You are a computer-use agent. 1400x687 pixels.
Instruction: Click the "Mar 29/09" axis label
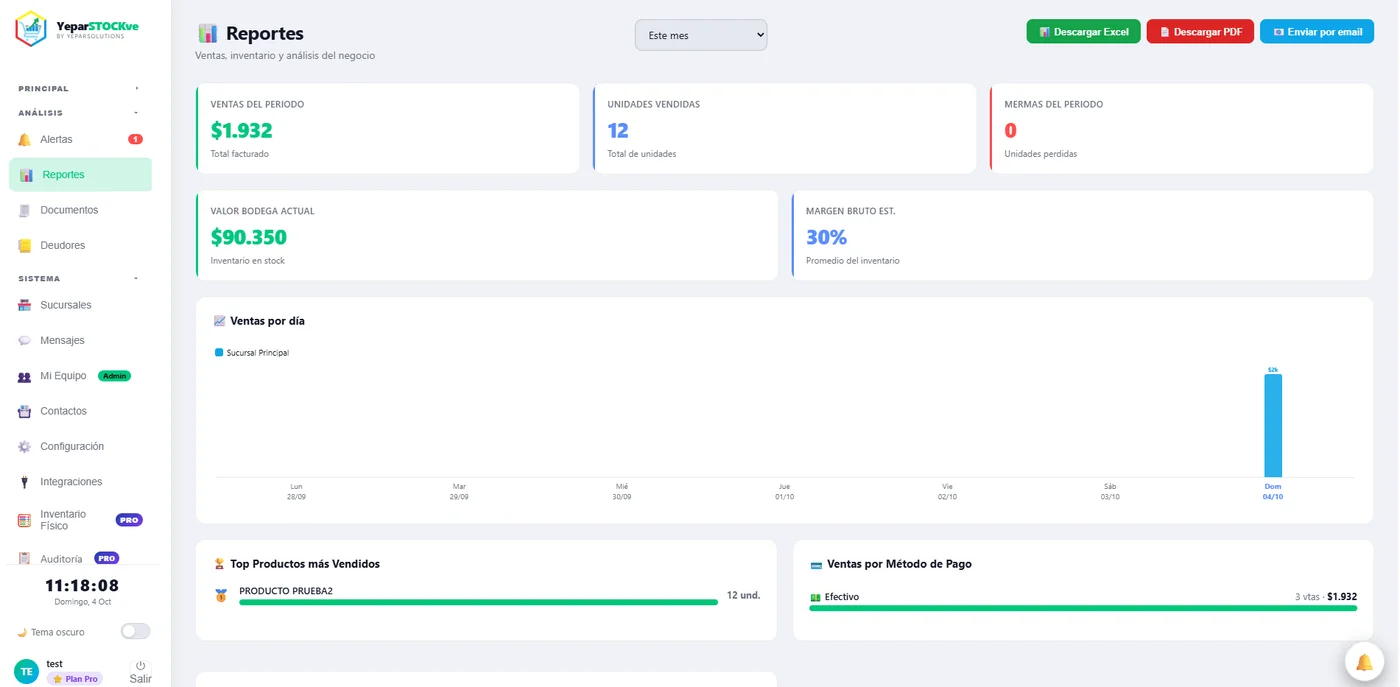pyautogui.click(x=459, y=491)
